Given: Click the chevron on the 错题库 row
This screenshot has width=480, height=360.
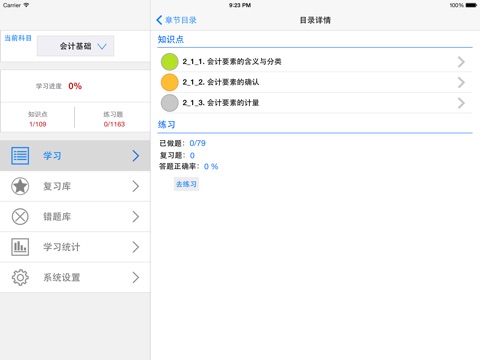Looking at the screenshot, I should click(x=136, y=217).
